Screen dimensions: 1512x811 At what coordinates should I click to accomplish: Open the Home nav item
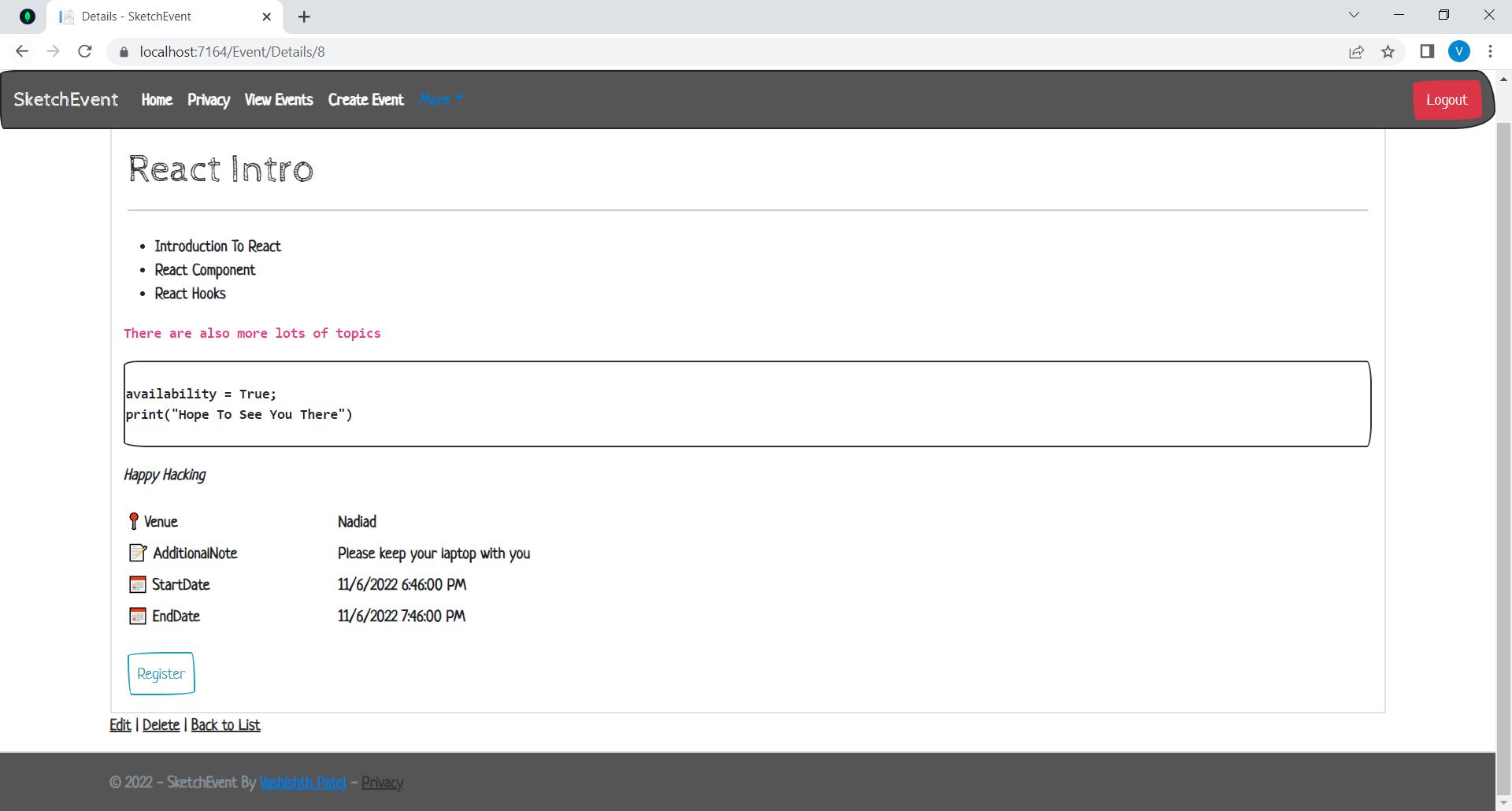157,100
